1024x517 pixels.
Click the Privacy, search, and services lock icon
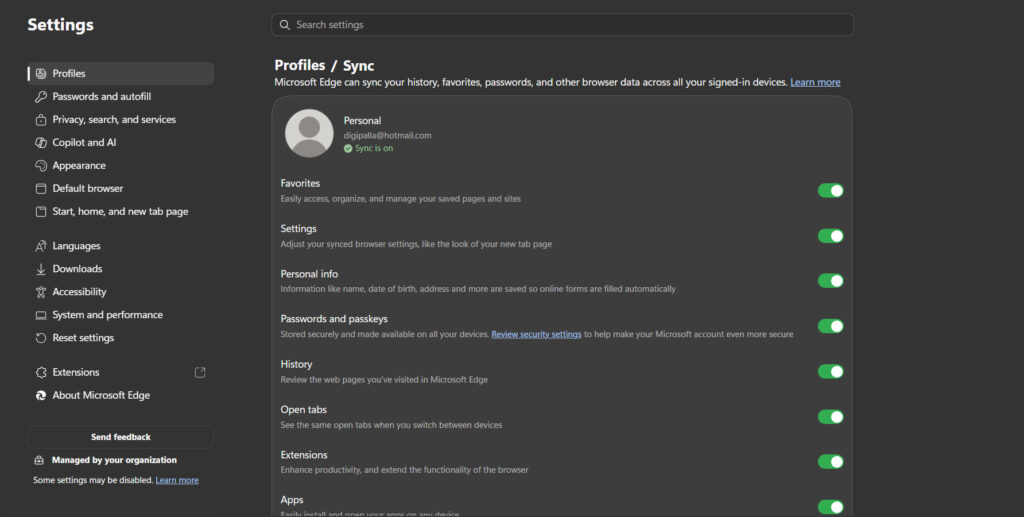(x=40, y=119)
